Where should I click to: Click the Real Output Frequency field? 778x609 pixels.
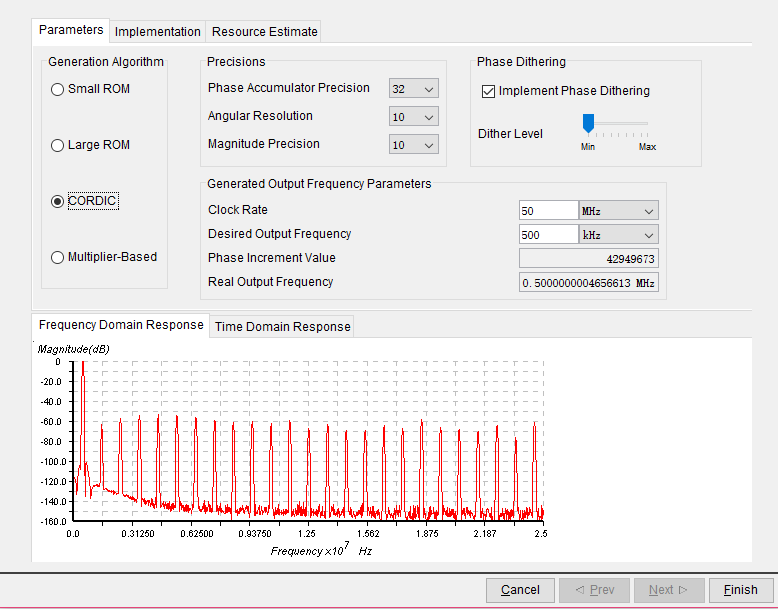[589, 283]
